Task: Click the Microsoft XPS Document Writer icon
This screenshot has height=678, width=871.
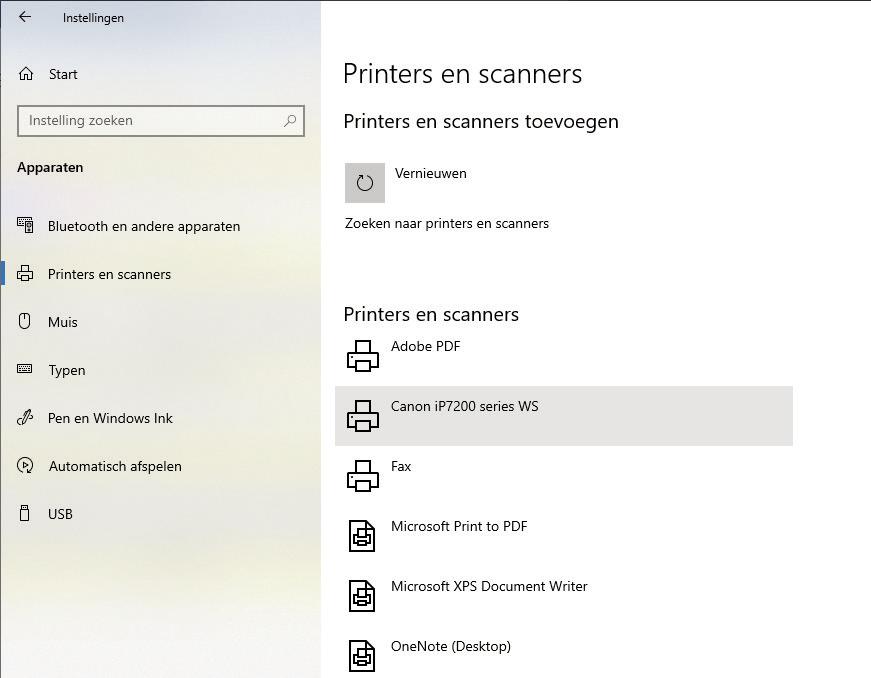Action: pyautogui.click(x=362, y=596)
